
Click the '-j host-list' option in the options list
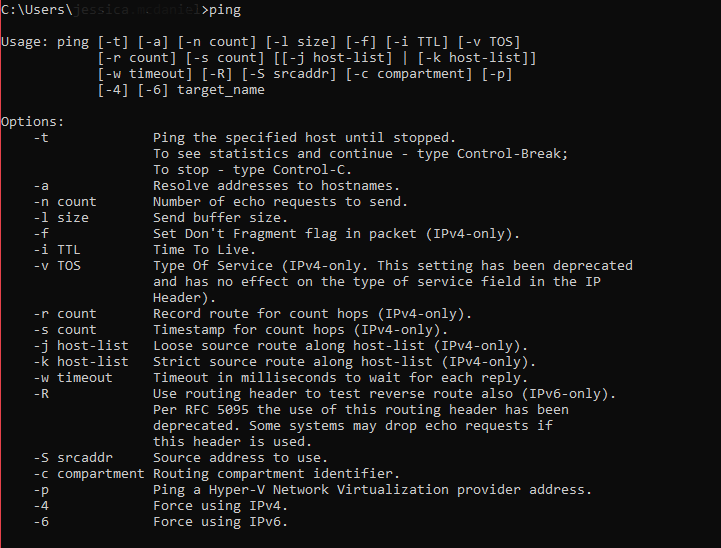click(81, 346)
